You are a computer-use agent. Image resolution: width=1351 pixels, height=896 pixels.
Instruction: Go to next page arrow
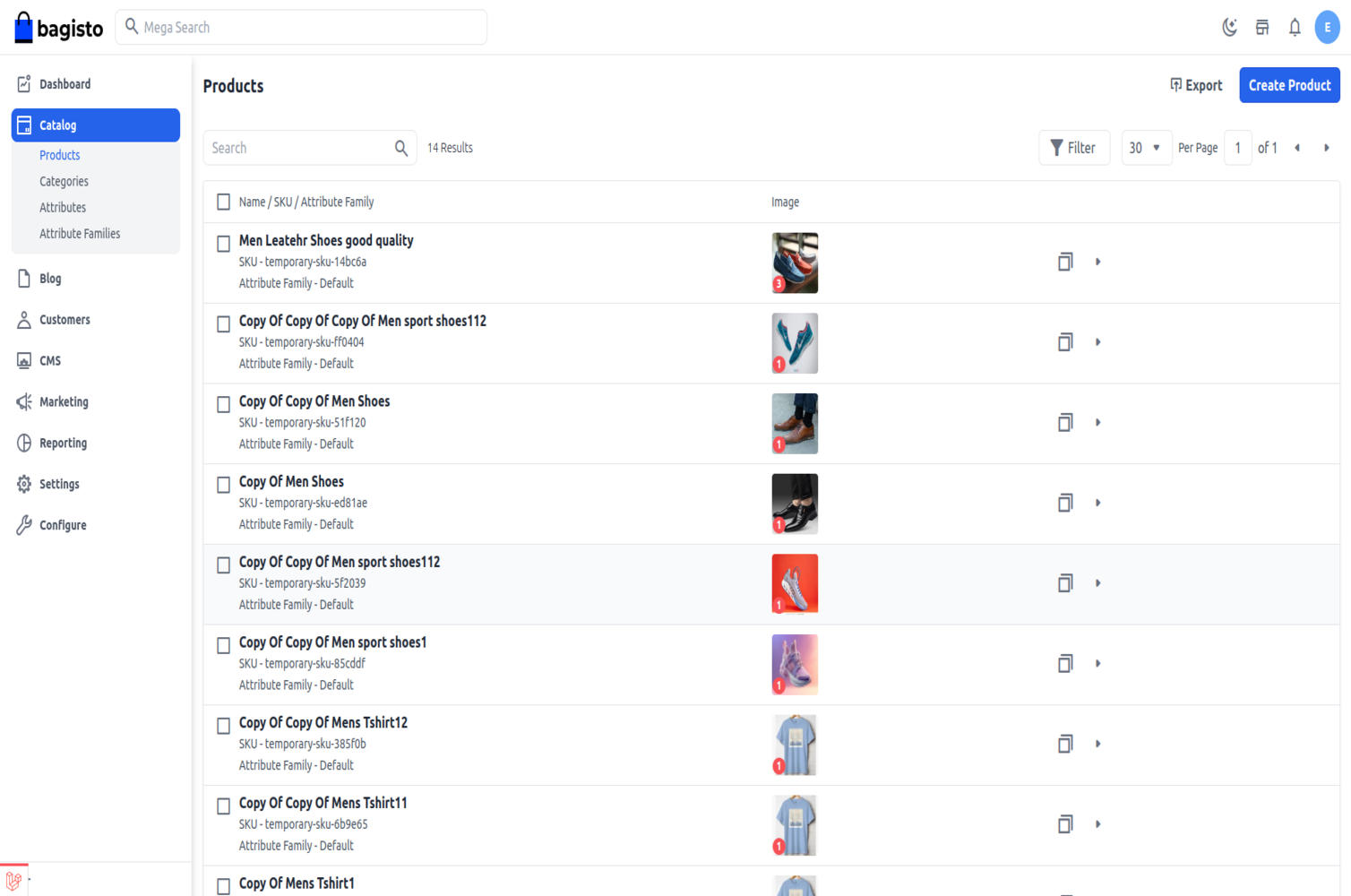(x=1326, y=148)
